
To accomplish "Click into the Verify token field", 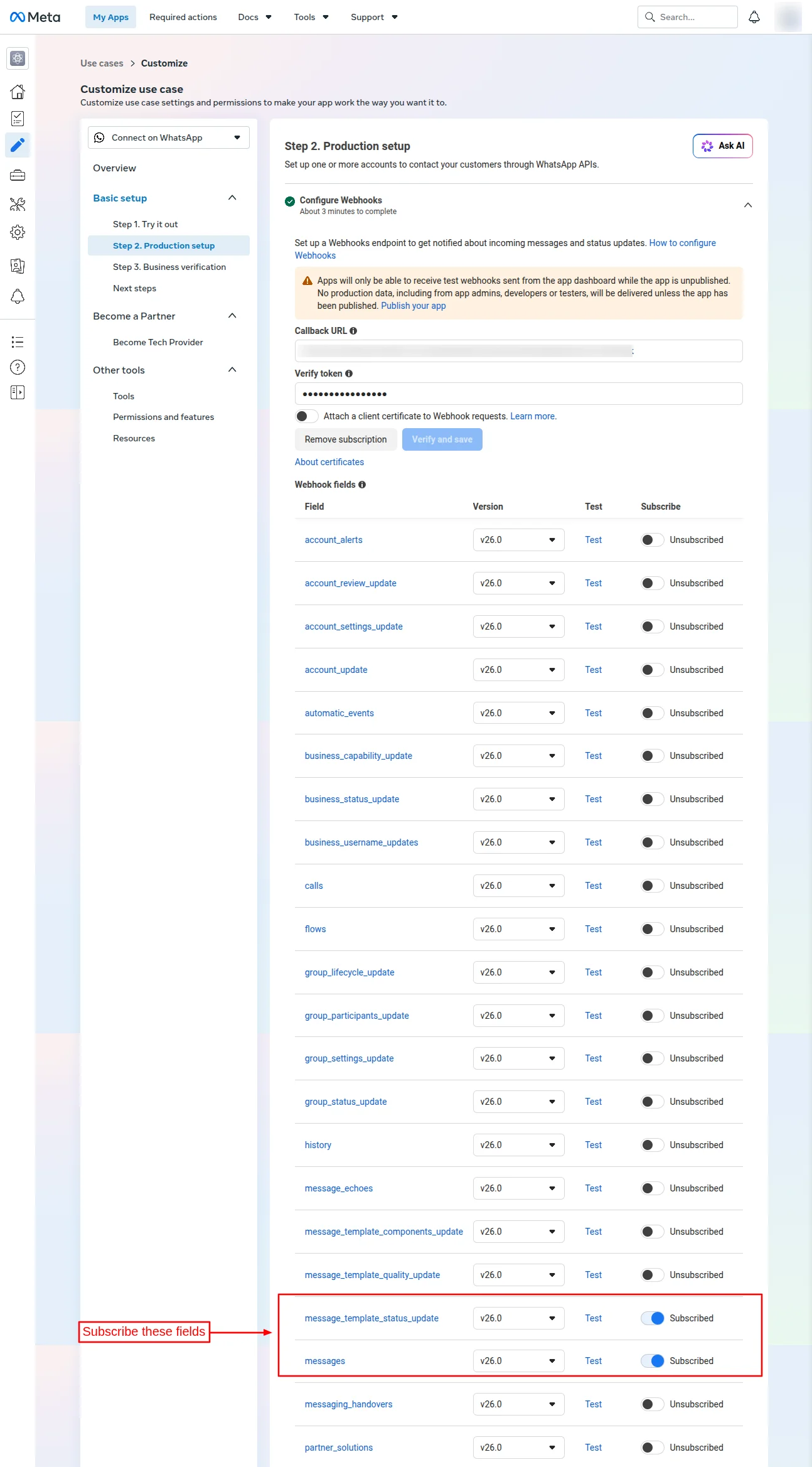I will click(x=518, y=394).
